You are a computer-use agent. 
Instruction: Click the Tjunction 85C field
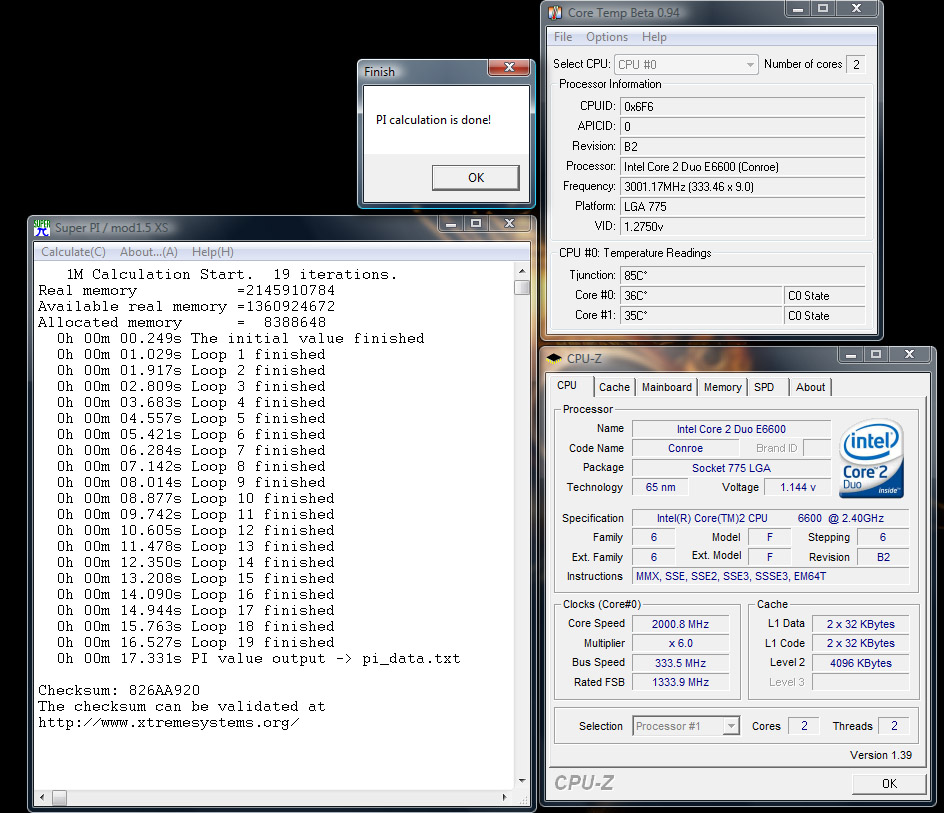click(742, 275)
